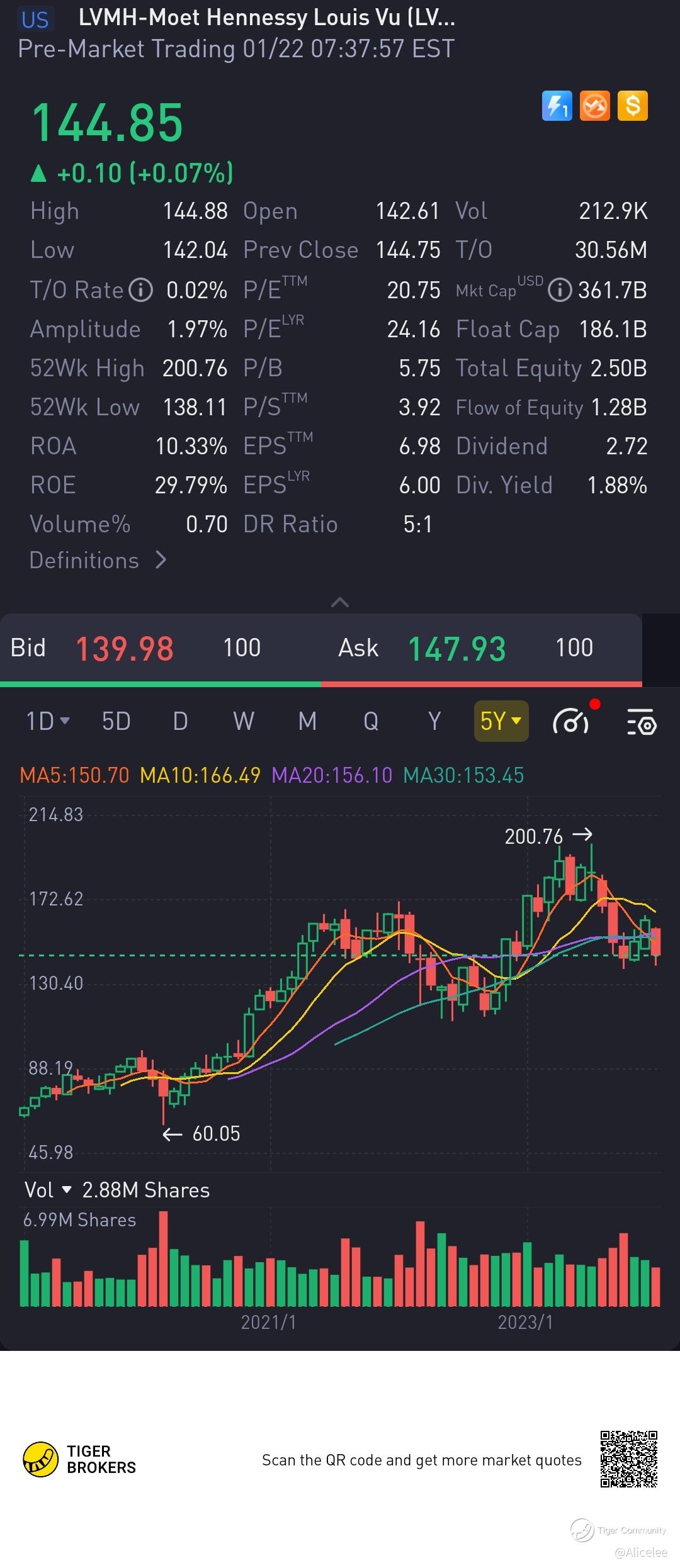The width and height of the screenshot is (680, 1568).
Task: Tap the yellow dollar sign icon
Action: point(633,106)
